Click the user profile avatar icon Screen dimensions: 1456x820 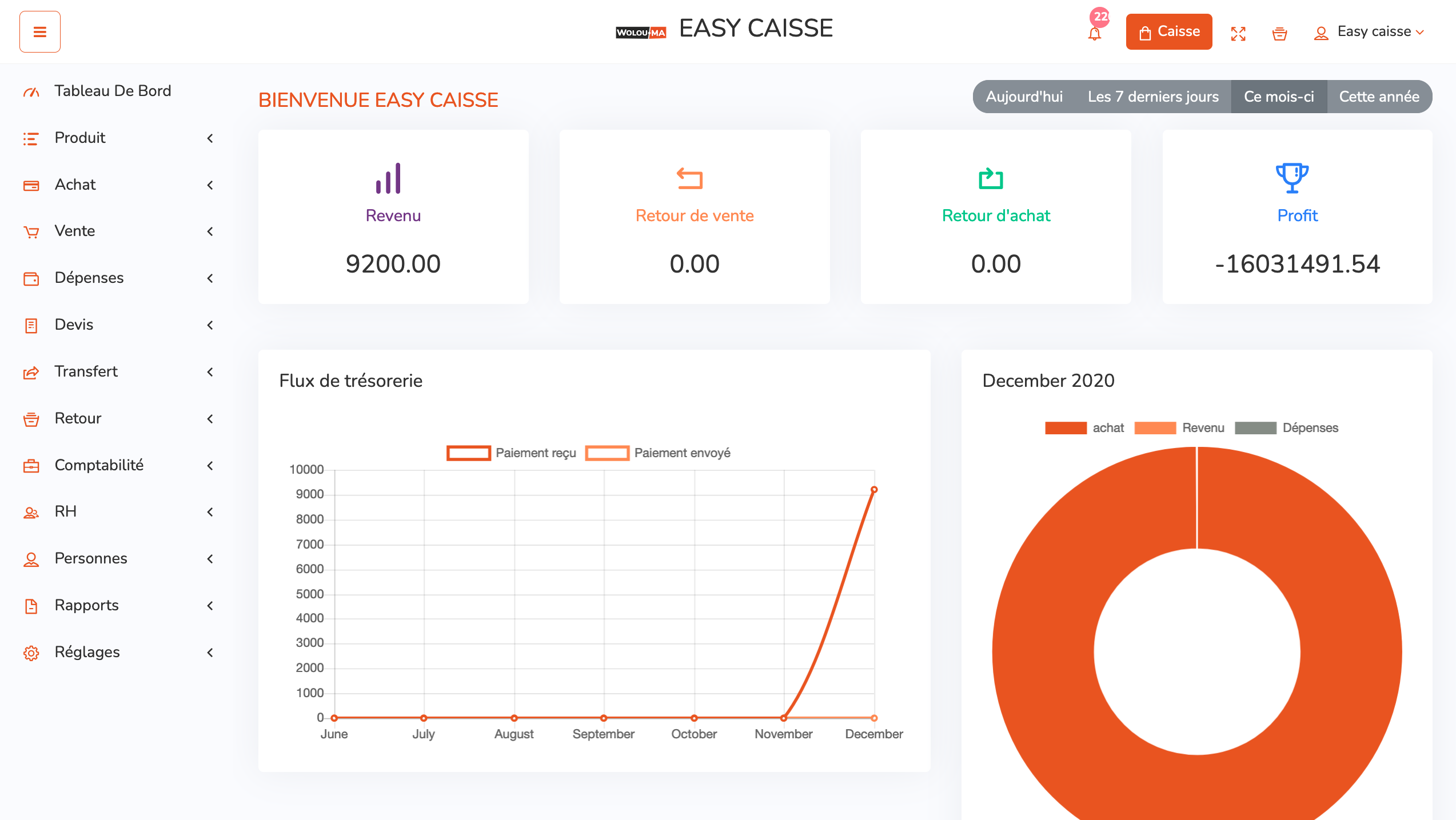tap(1321, 34)
